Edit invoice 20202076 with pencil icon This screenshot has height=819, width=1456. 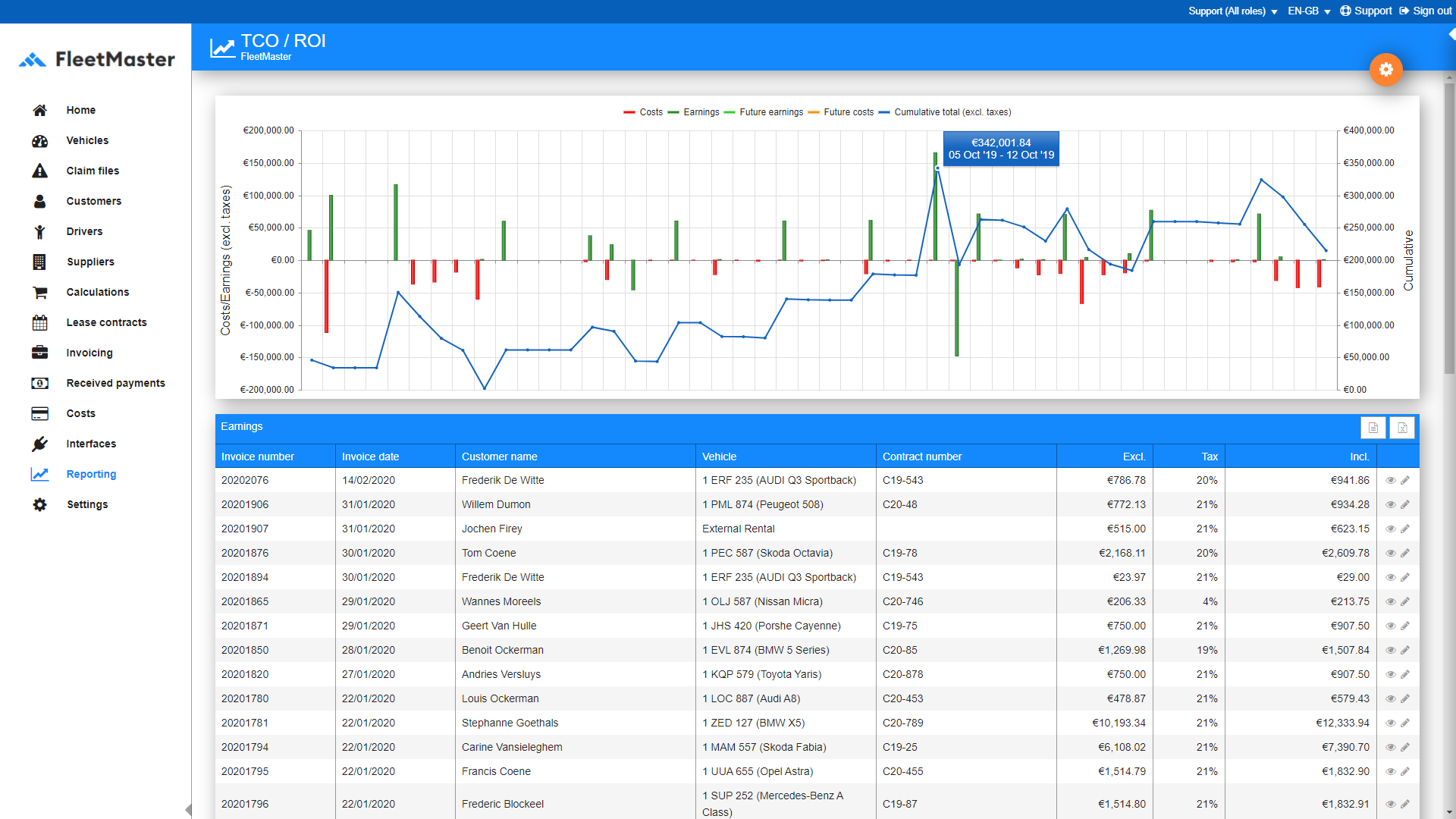(x=1405, y=480)
